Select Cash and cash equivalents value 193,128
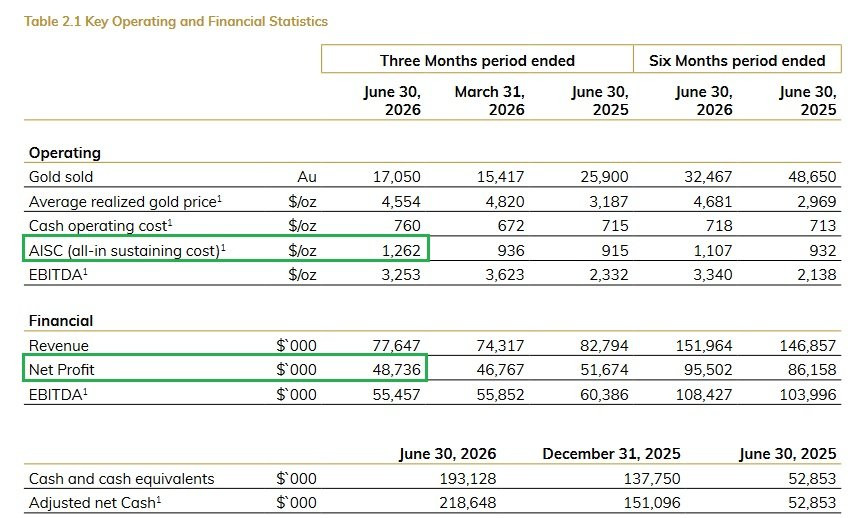 click(468, 478)
